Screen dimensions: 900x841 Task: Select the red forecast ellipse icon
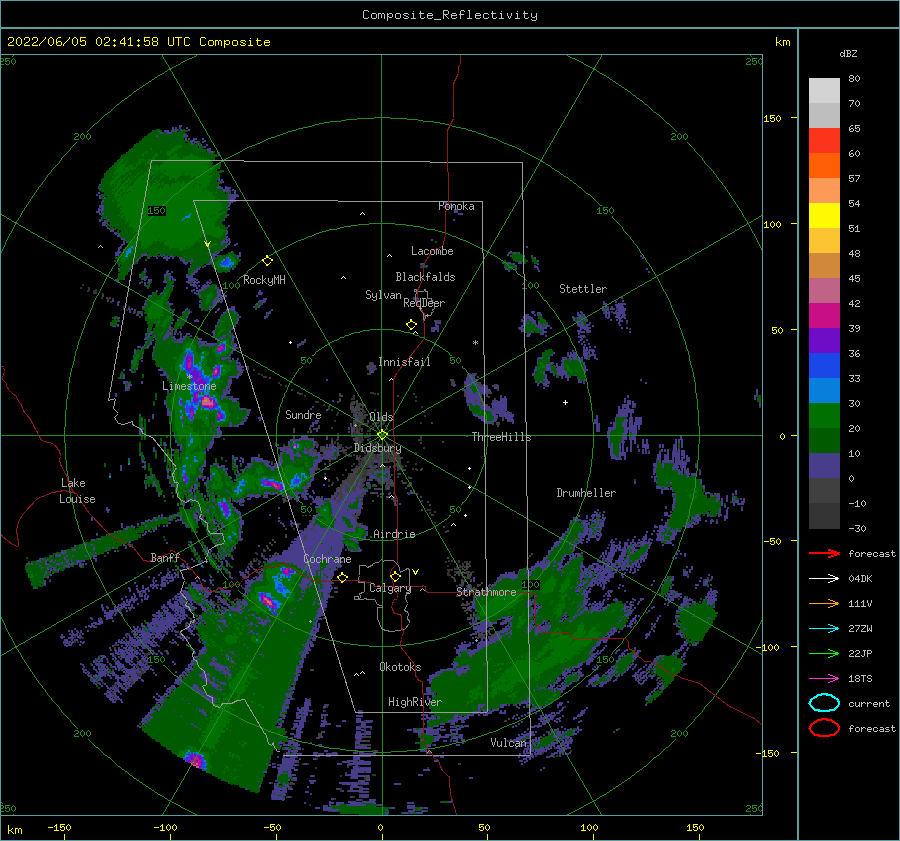[x=824, y=728]
